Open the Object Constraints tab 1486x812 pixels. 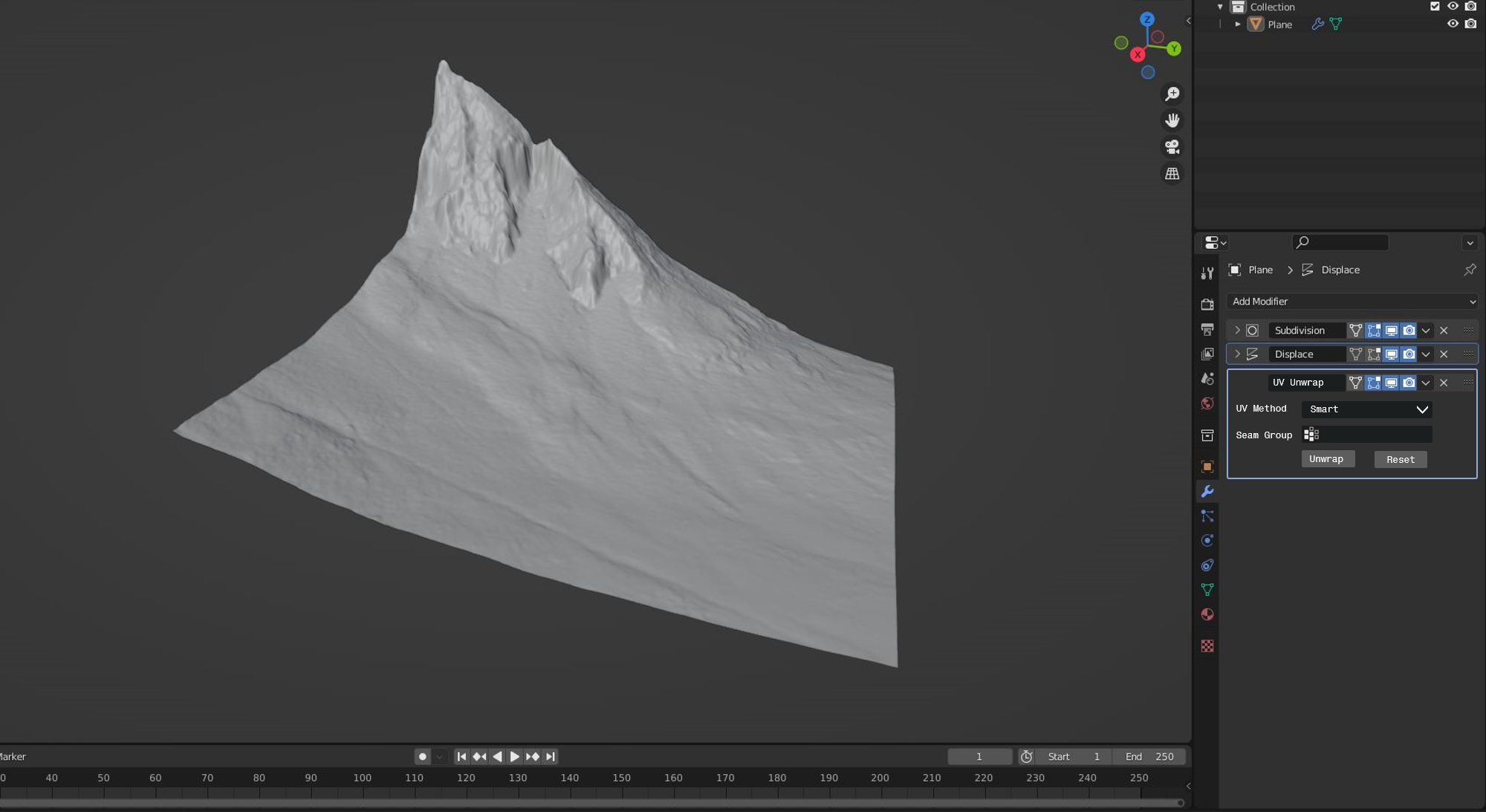[1207, 565]
